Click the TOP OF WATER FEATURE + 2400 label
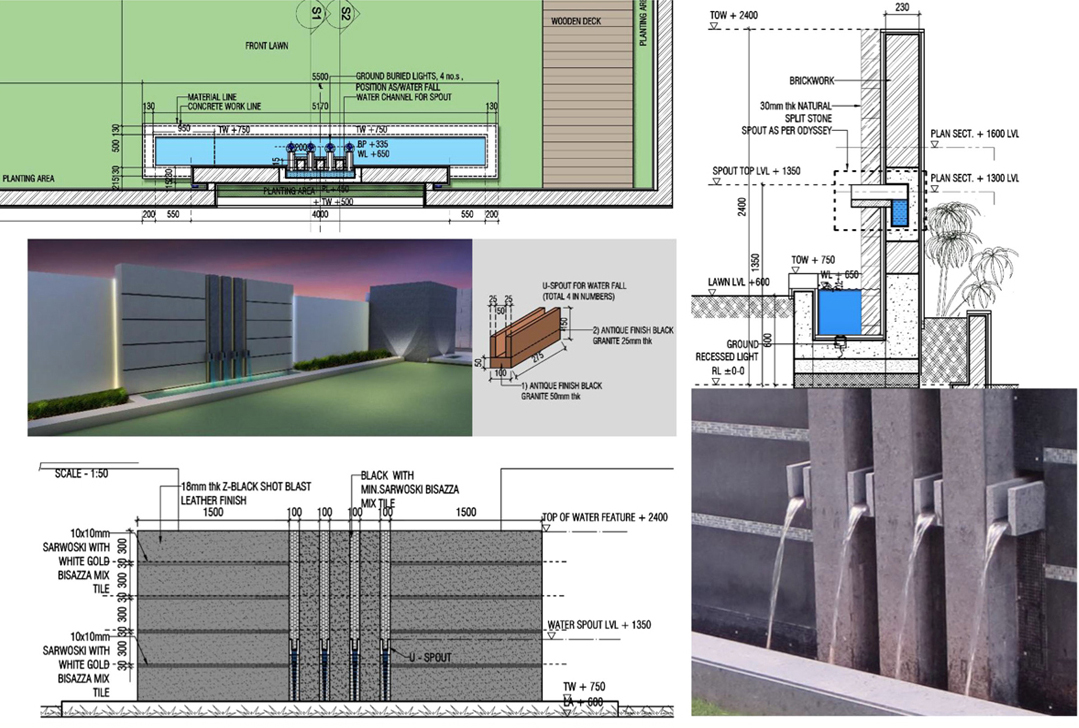This screenshot has width=1079, height=728. pos(606,517)
